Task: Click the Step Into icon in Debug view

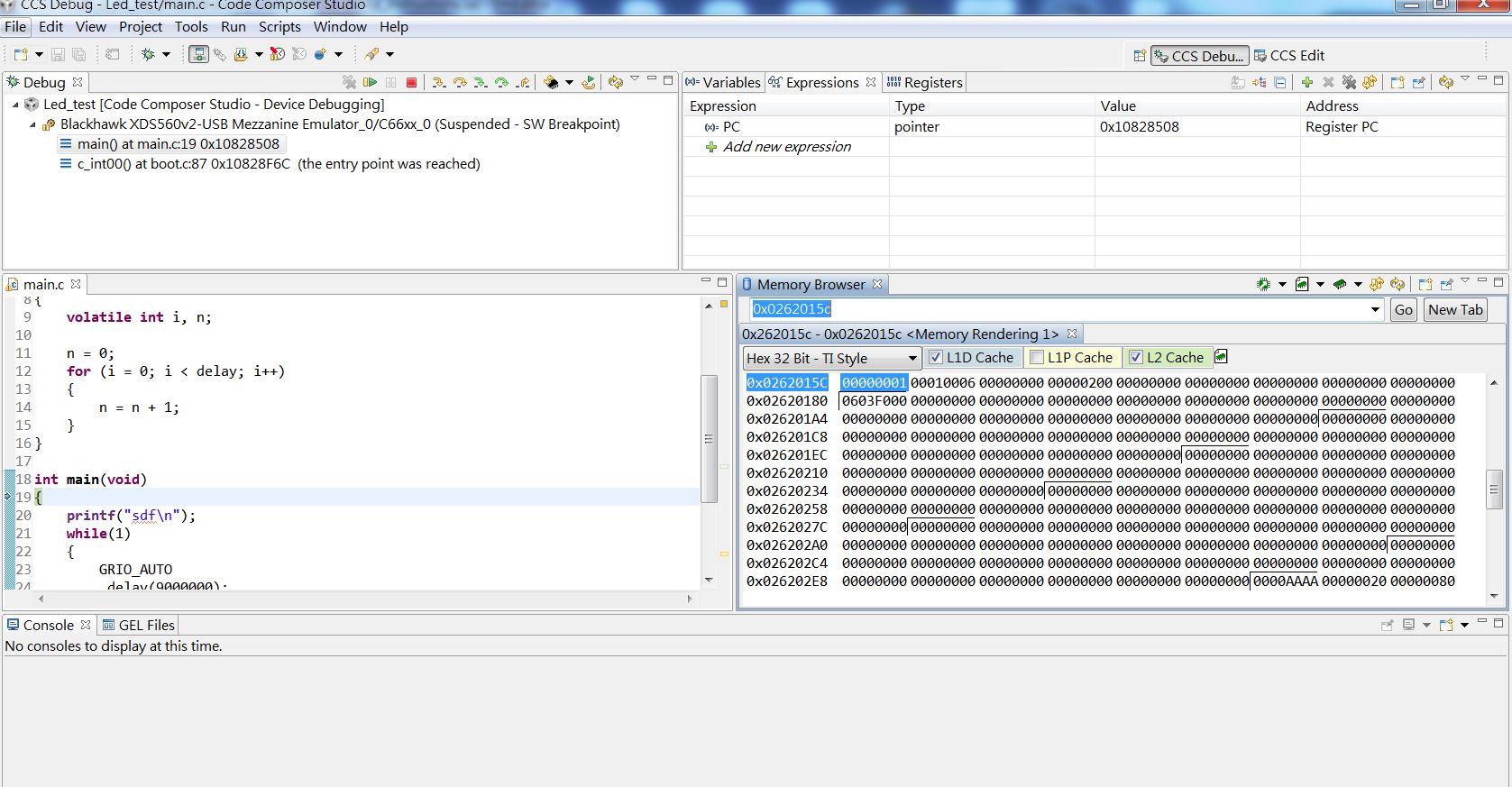Action: coord(438,82)
